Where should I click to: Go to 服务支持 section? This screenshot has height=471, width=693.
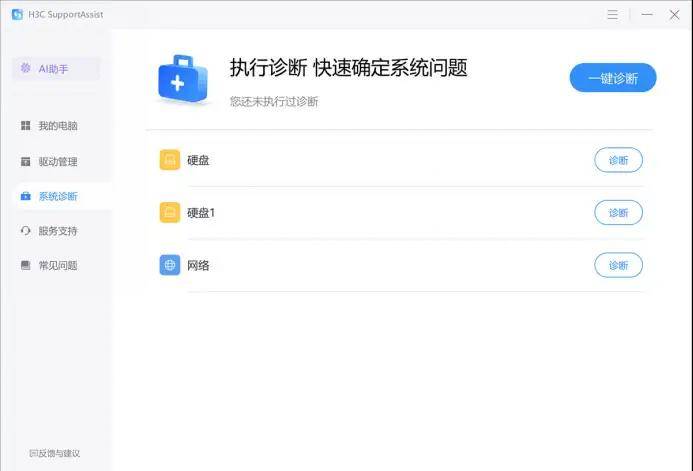pyautogui.click(x=57, y=231)
